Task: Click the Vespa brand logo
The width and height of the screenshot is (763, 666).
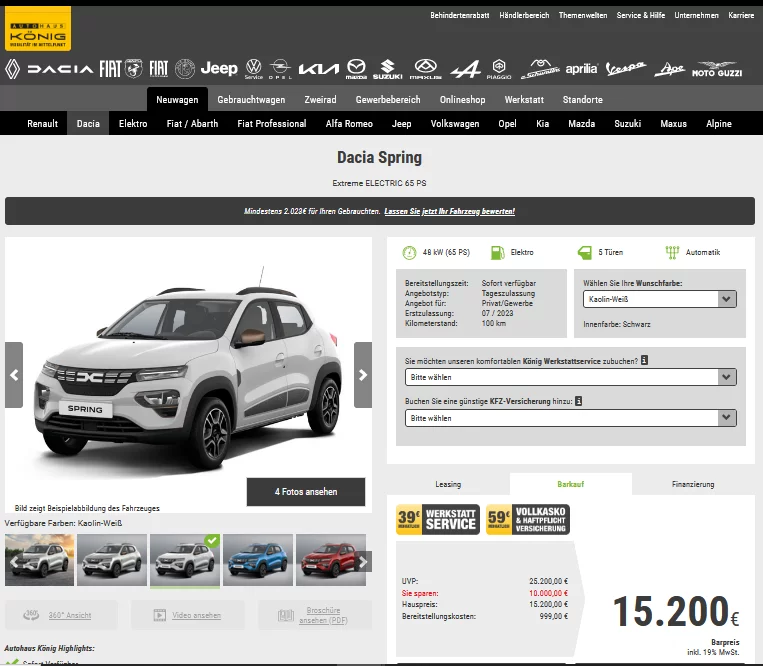Action: [x=625, y=69]
